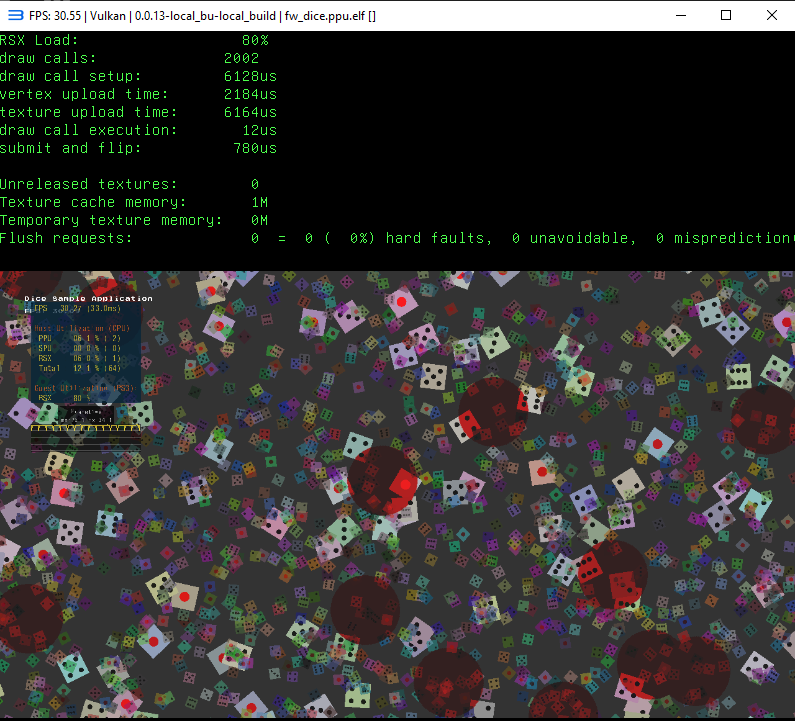Click the 2002 draw calls value

[241, 58]
